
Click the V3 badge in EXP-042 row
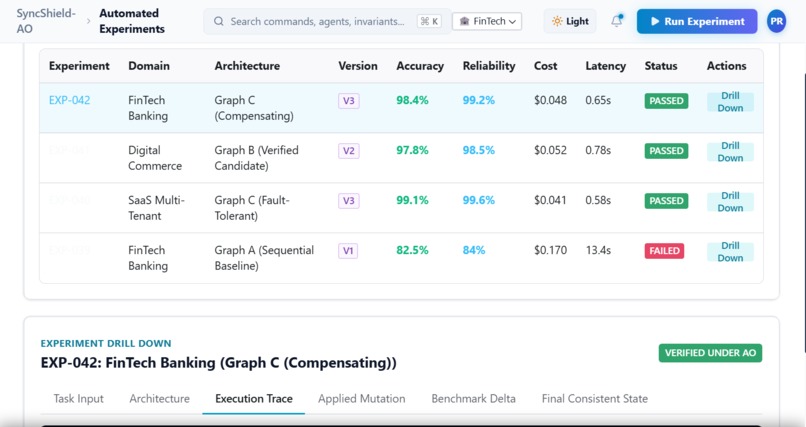[x=349, y=101]
